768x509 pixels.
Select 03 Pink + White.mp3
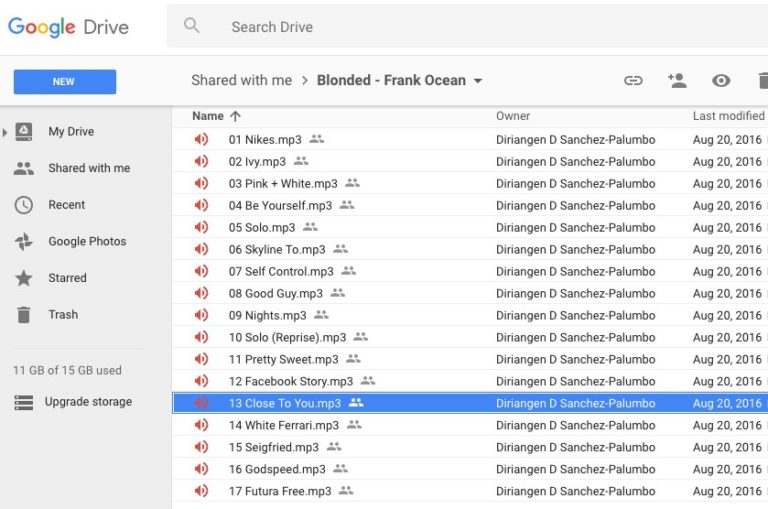[x=283, y=184]
